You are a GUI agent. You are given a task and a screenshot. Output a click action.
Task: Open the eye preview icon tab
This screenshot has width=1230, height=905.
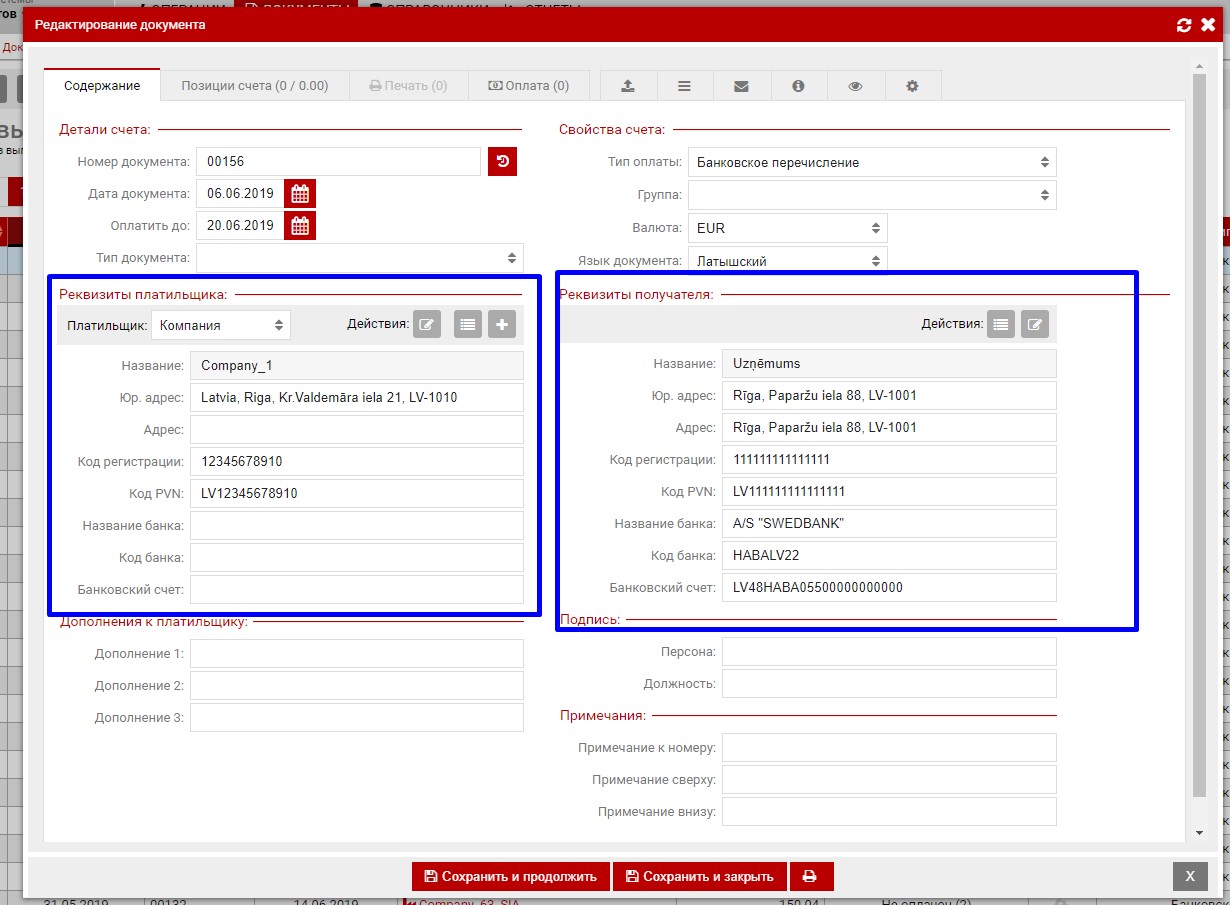(855, 86)
